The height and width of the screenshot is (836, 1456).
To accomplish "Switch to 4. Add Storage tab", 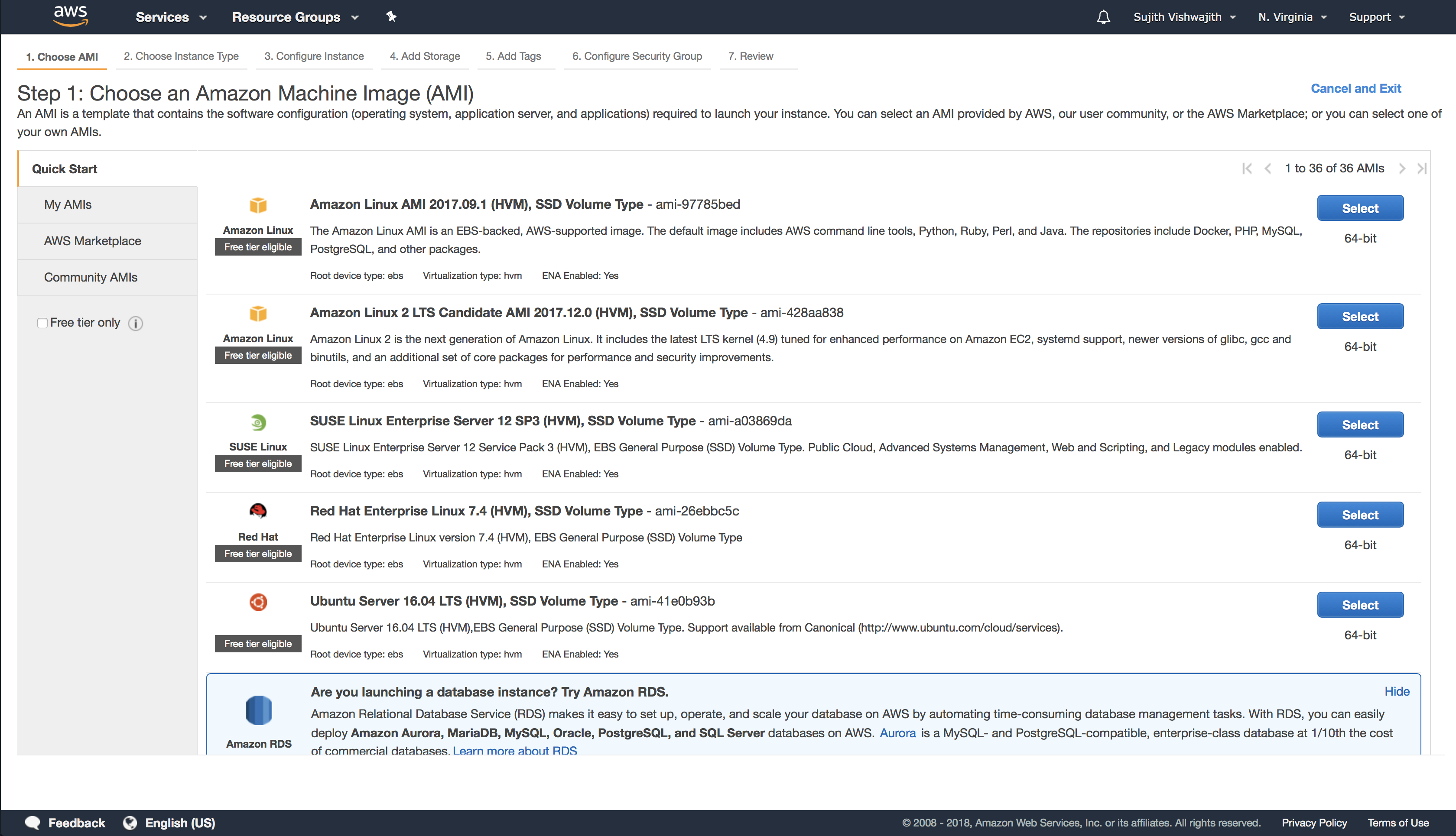I will click(x=425, y=56).
